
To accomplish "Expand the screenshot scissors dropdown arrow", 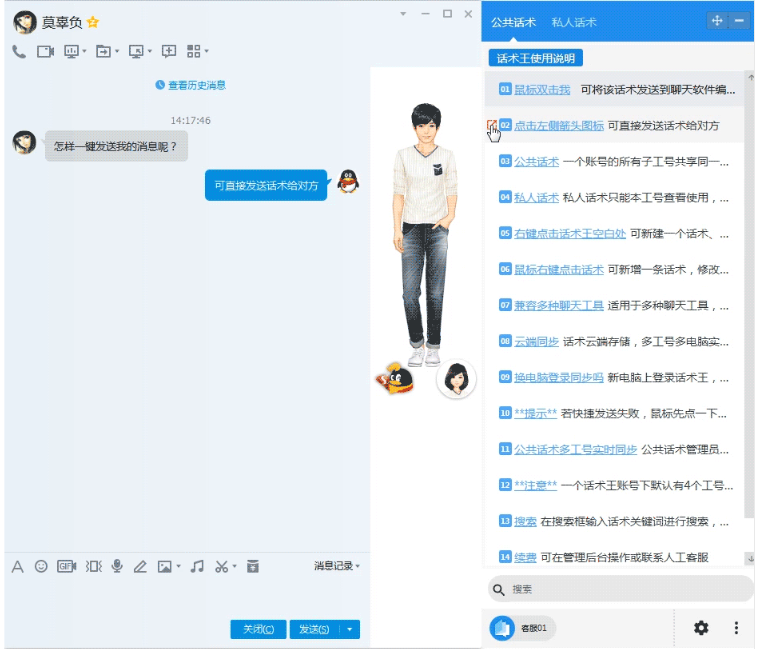I will point(234,566).
